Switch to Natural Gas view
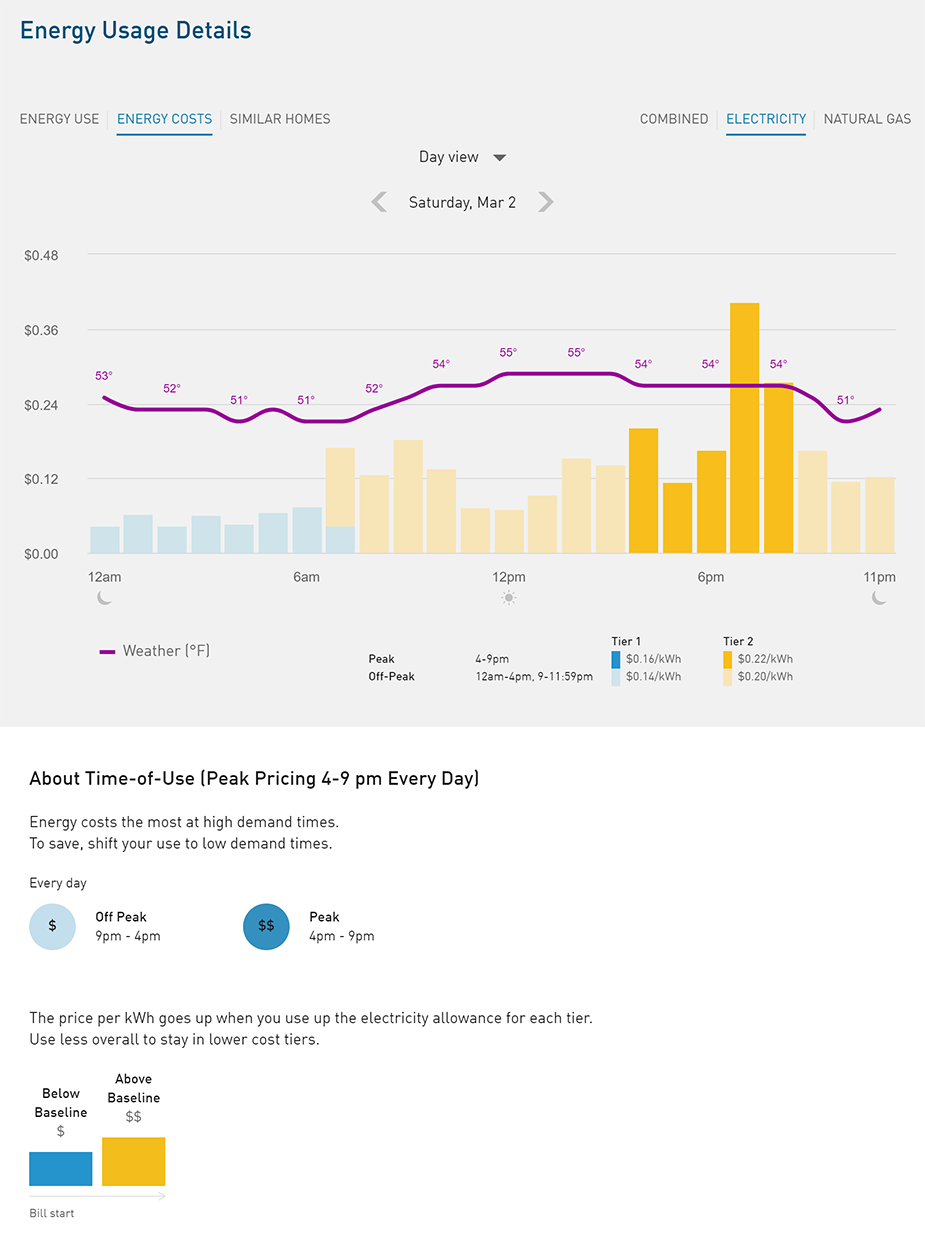The width and height of the screenshot is (925, 1239). 867,119
